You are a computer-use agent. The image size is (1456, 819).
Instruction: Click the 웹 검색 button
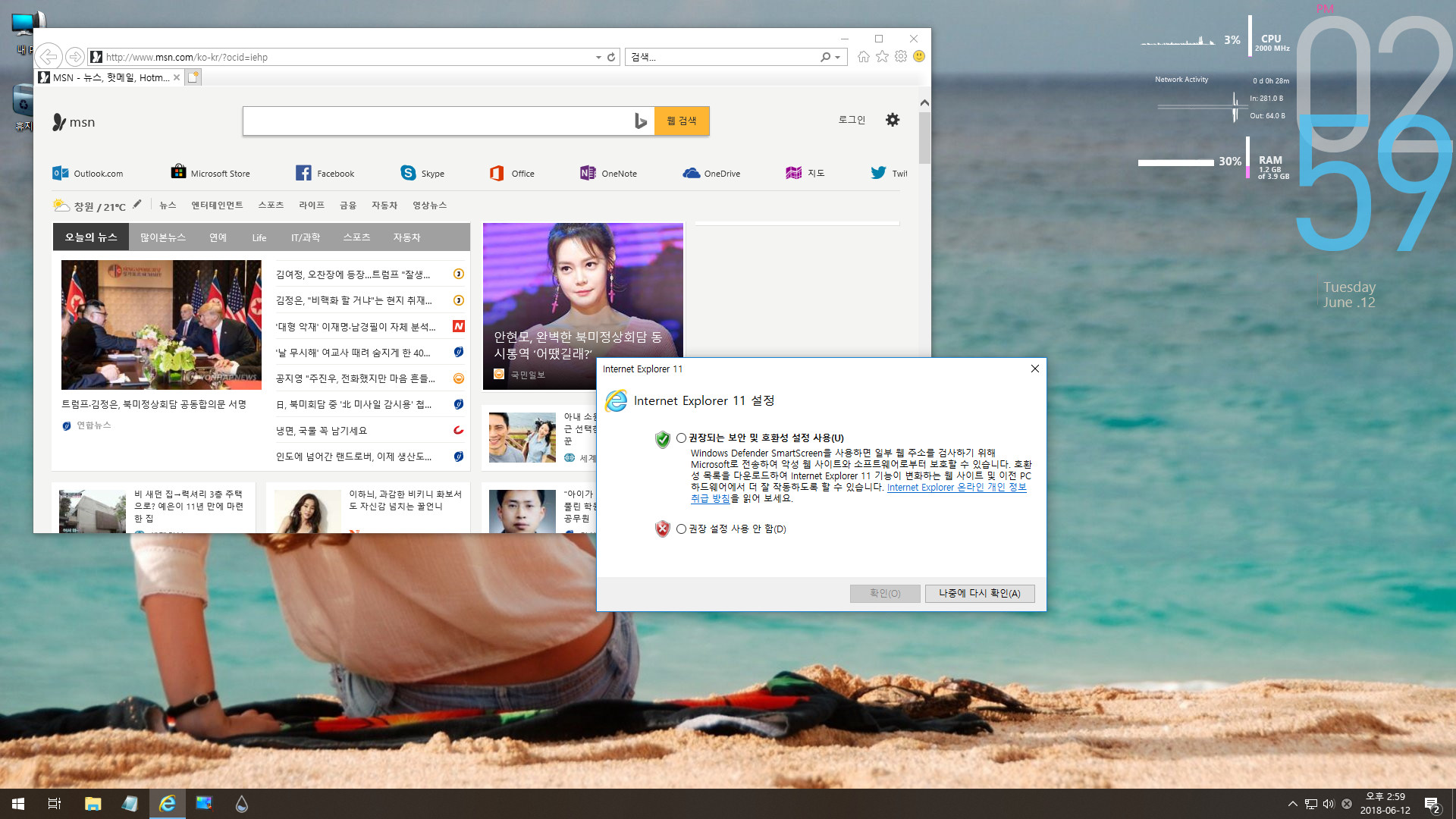[682, 121]
